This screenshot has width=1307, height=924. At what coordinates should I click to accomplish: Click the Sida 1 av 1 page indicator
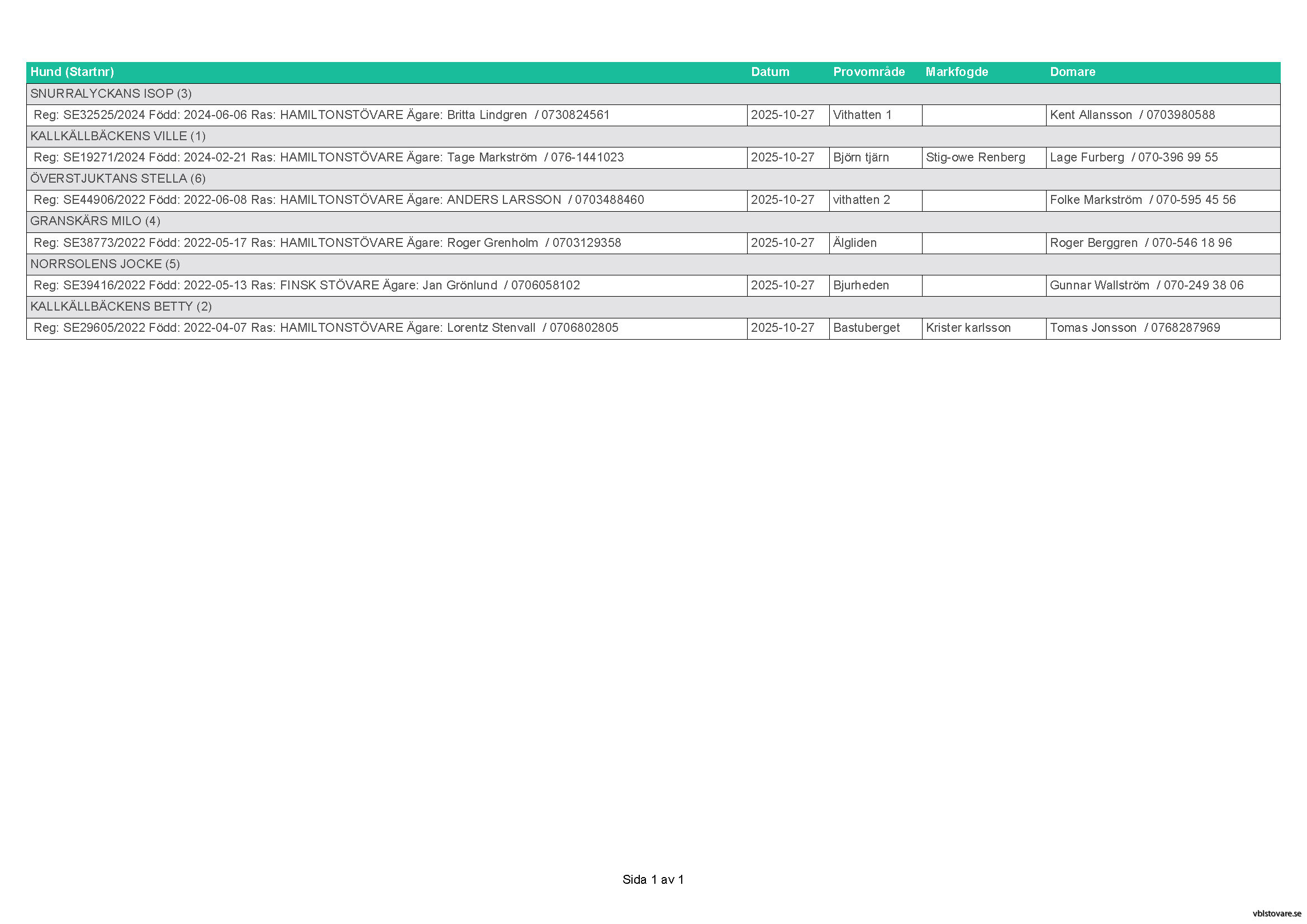[653, 880]
